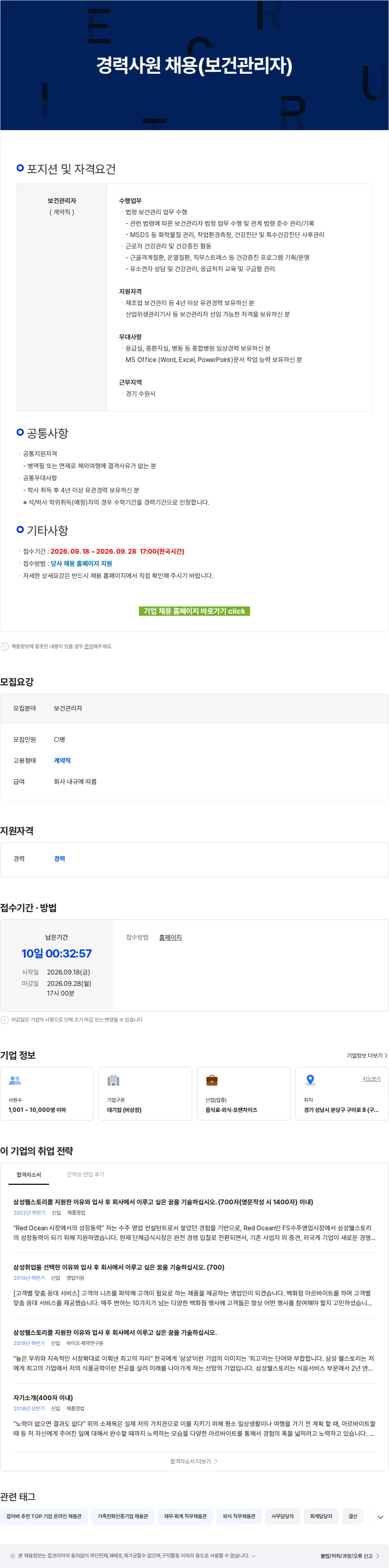
Task: Click the info icon beside 채용정보에 잘못된 내용이
Action: point(5,647)
